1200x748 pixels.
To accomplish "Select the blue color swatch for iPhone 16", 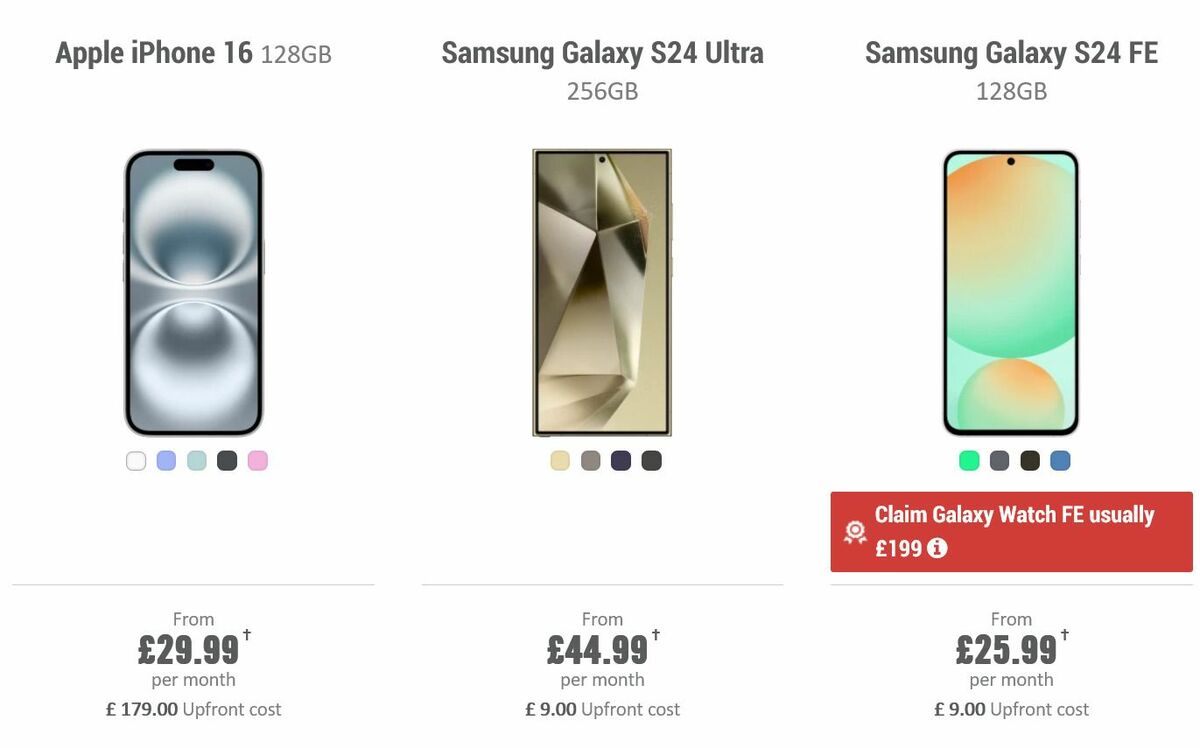I will point(166,461).
